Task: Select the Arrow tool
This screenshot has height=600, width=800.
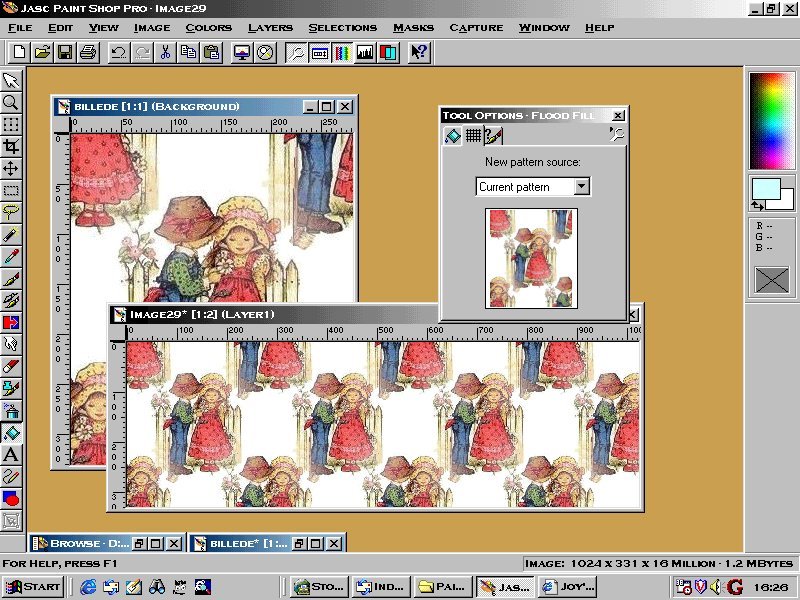Action: click(x=11, y=80)
